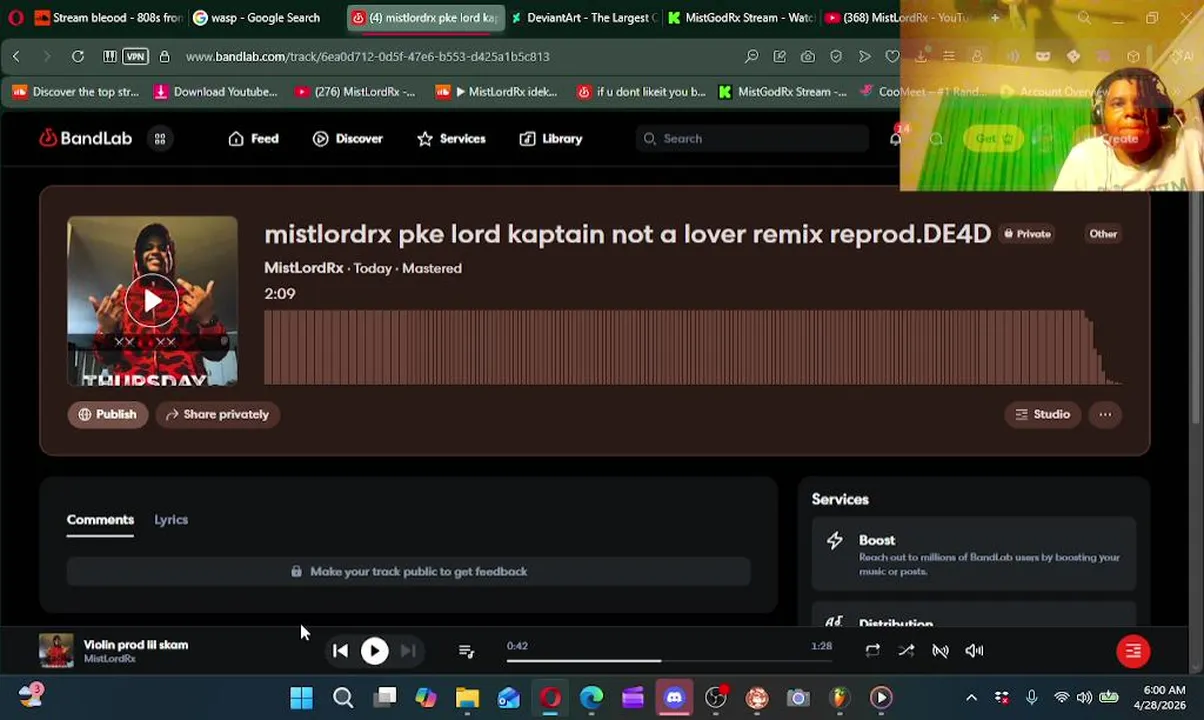The height and width of the screenshot is (720, 1204).
Task: Open the notifications bell
Action: (896, 138)
